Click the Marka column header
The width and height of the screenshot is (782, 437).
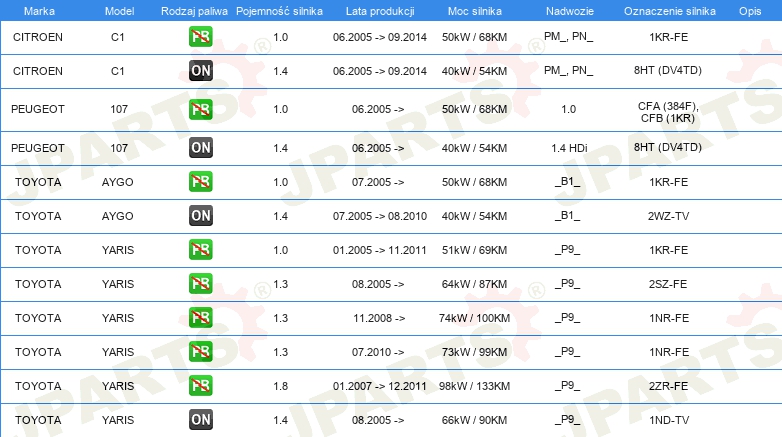point(39,11)
